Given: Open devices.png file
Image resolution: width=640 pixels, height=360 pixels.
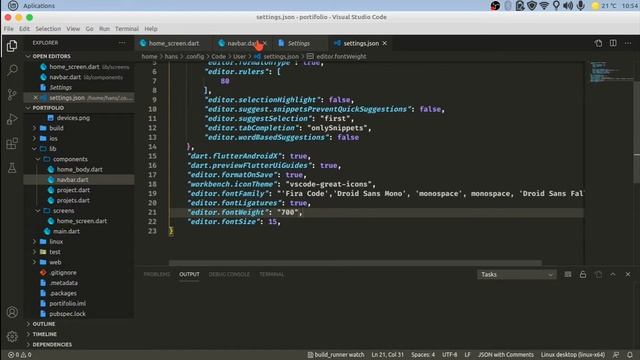Looking at the screenshot, I should click(x=73, y=118).
